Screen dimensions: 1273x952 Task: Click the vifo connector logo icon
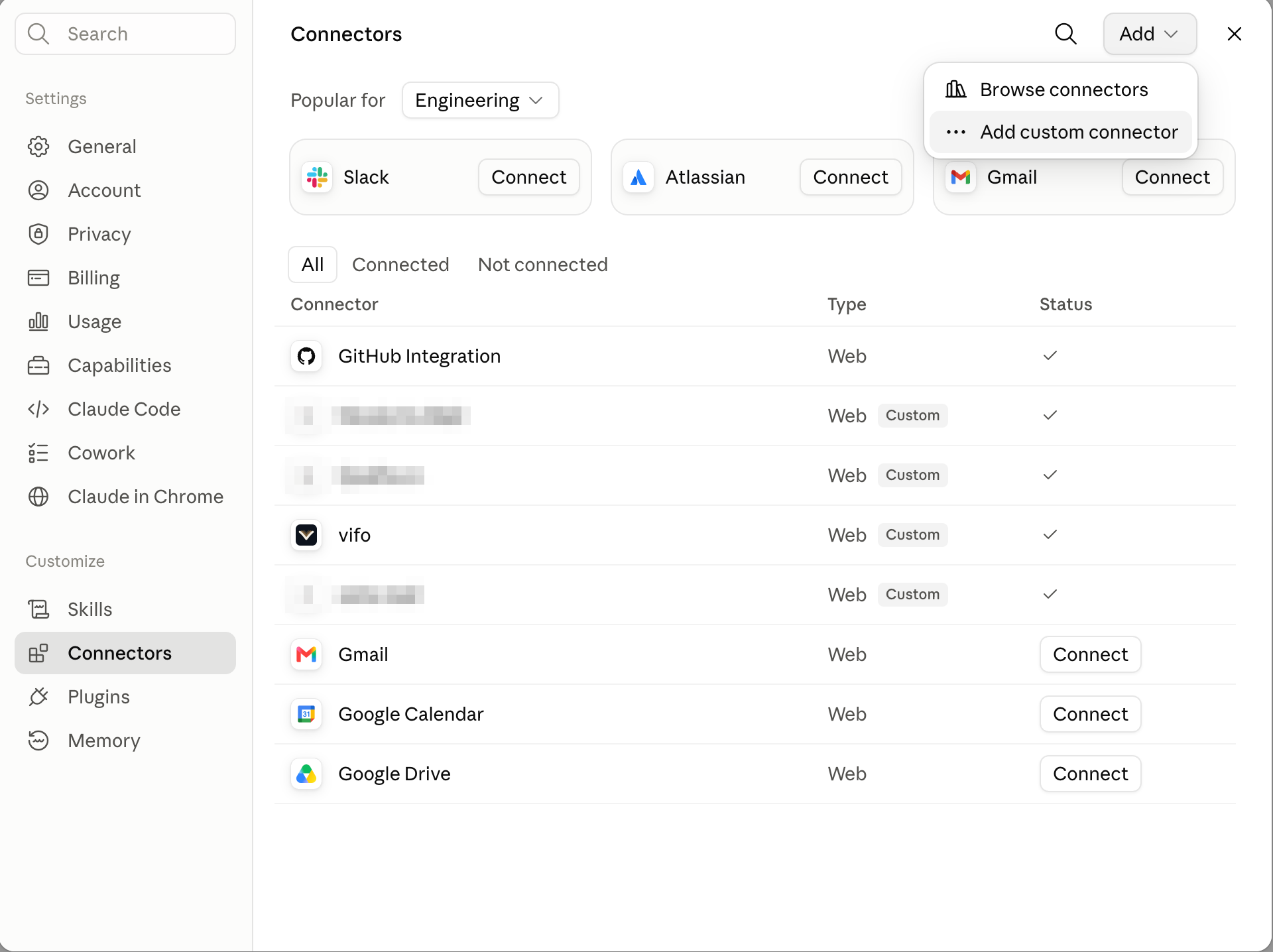coord(306,535)
